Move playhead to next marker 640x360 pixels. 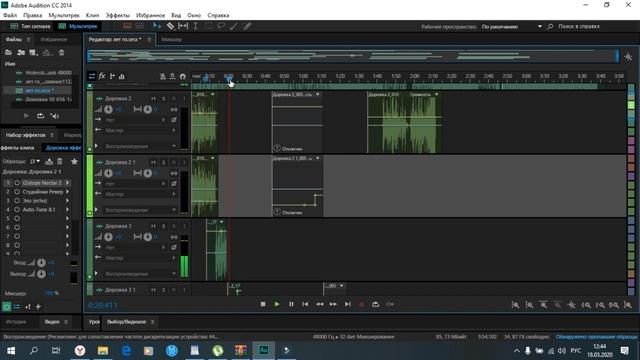[x=347, y=304]
